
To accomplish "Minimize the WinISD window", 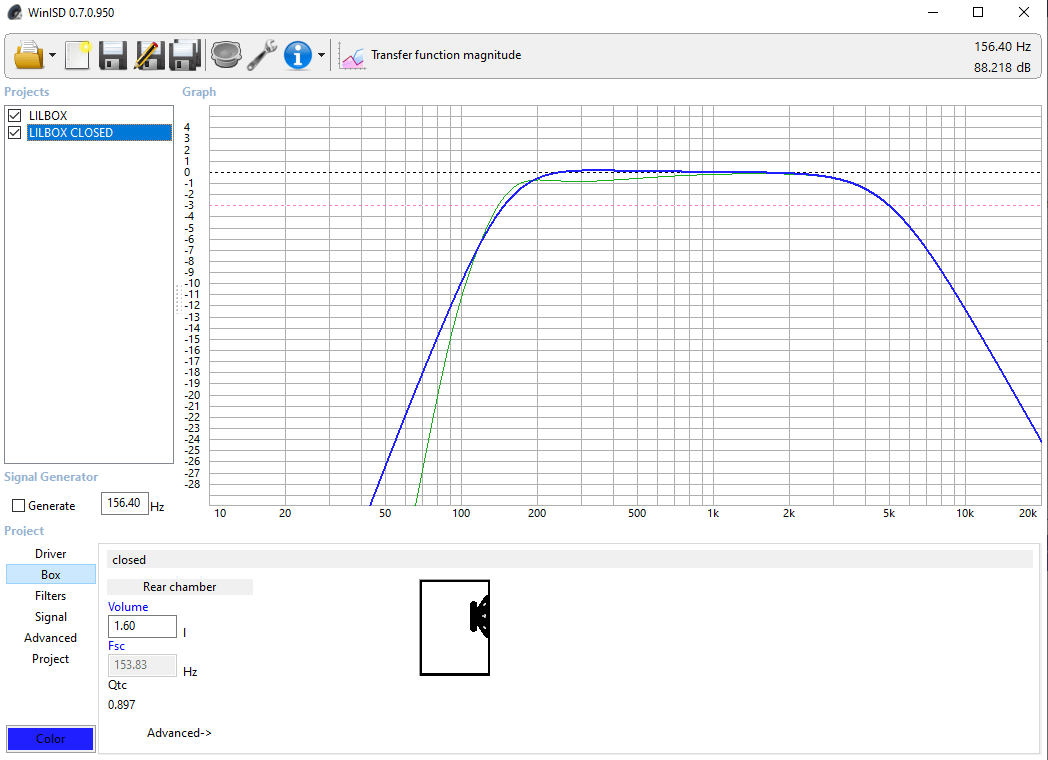I will click(x=934, y=12).
